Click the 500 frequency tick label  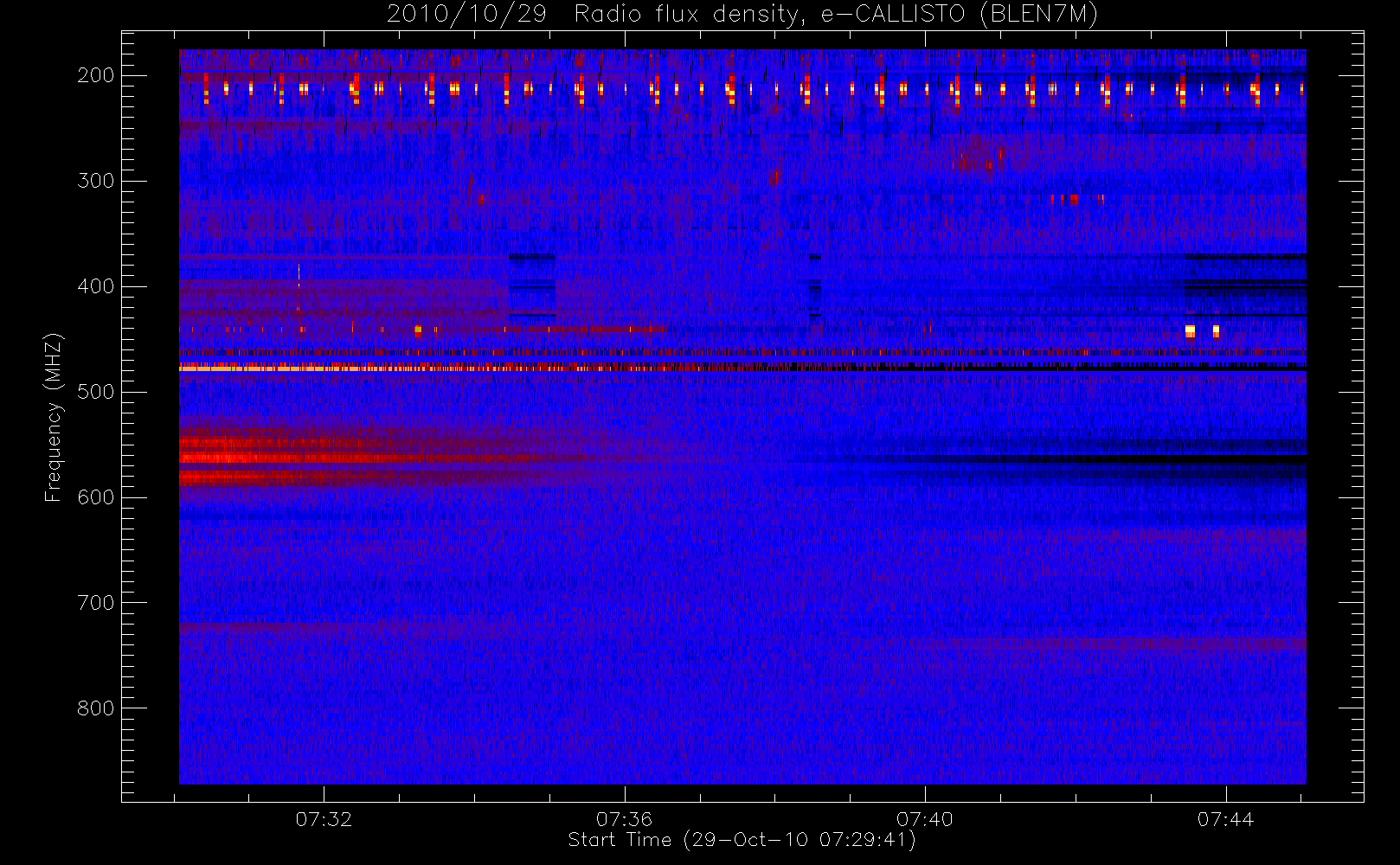pos(96,392)
